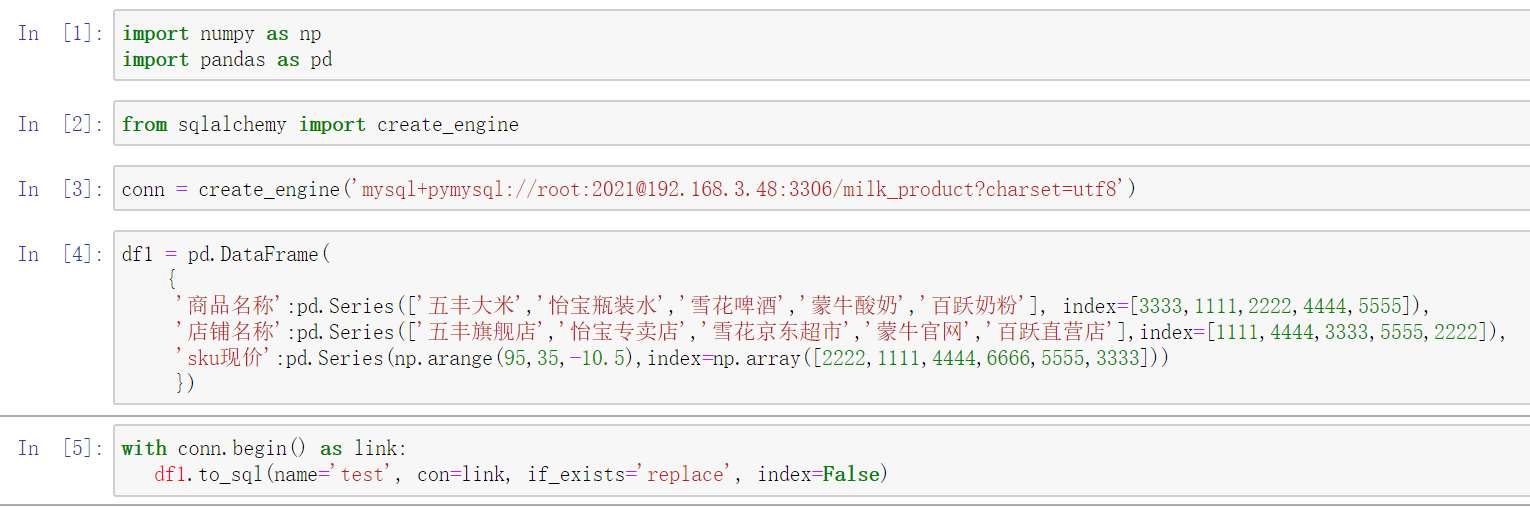Click the 'replace' string in to_sql call
The height and width of the screenshot is (508, 1530).
point(685,474)
